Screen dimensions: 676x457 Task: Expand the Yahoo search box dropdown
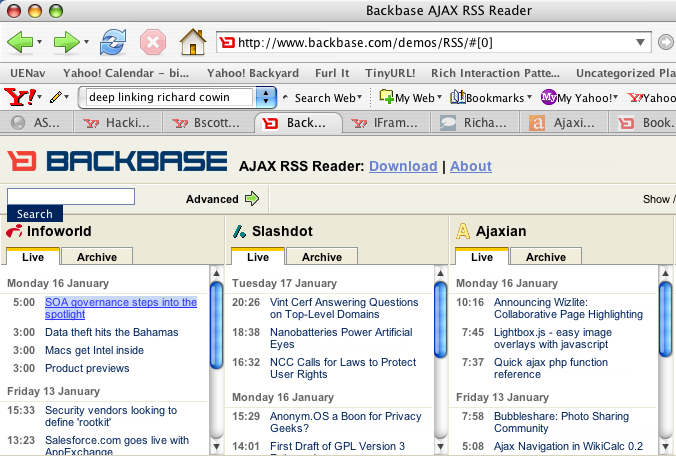coord(266,97)
